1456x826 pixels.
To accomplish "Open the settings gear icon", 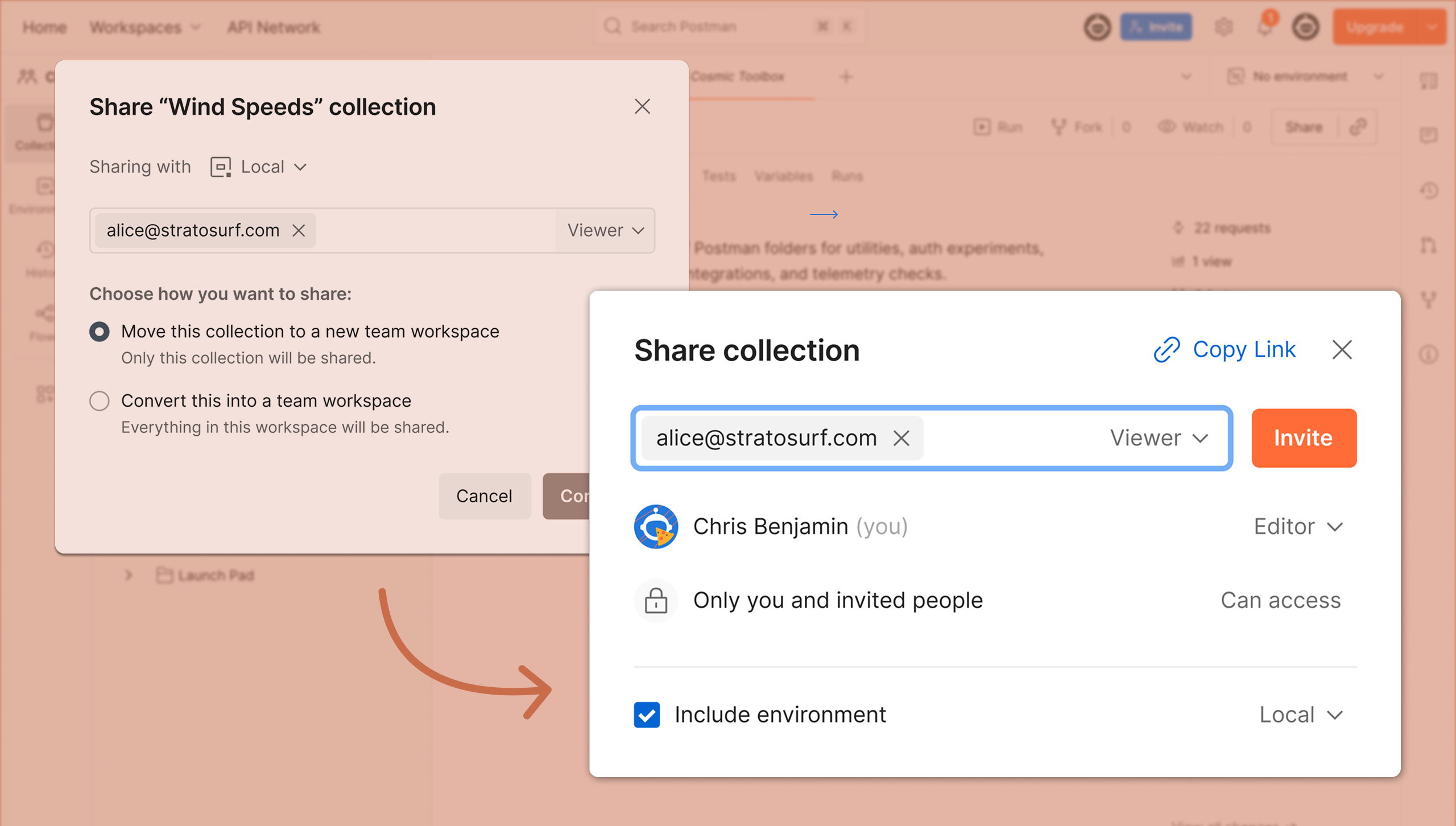I will click(x=1223, y=27).
